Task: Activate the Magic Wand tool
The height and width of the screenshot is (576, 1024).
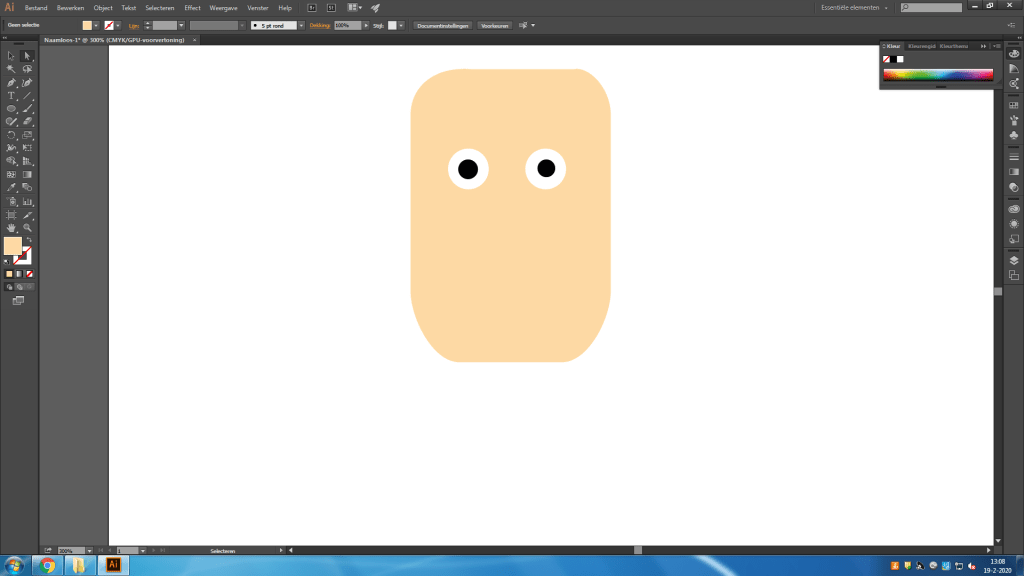Action: coord(11,69)
